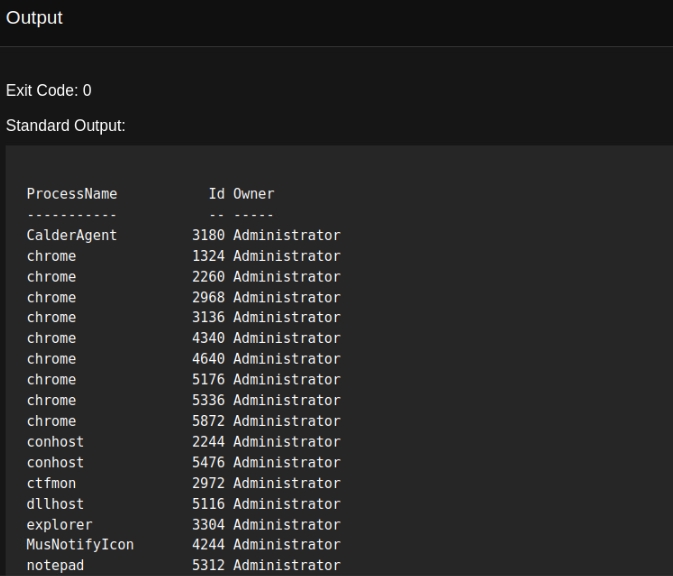Click the chrome row with ID 5872
This screenshot has width=673, height=576.
click(x=51, y=421)
